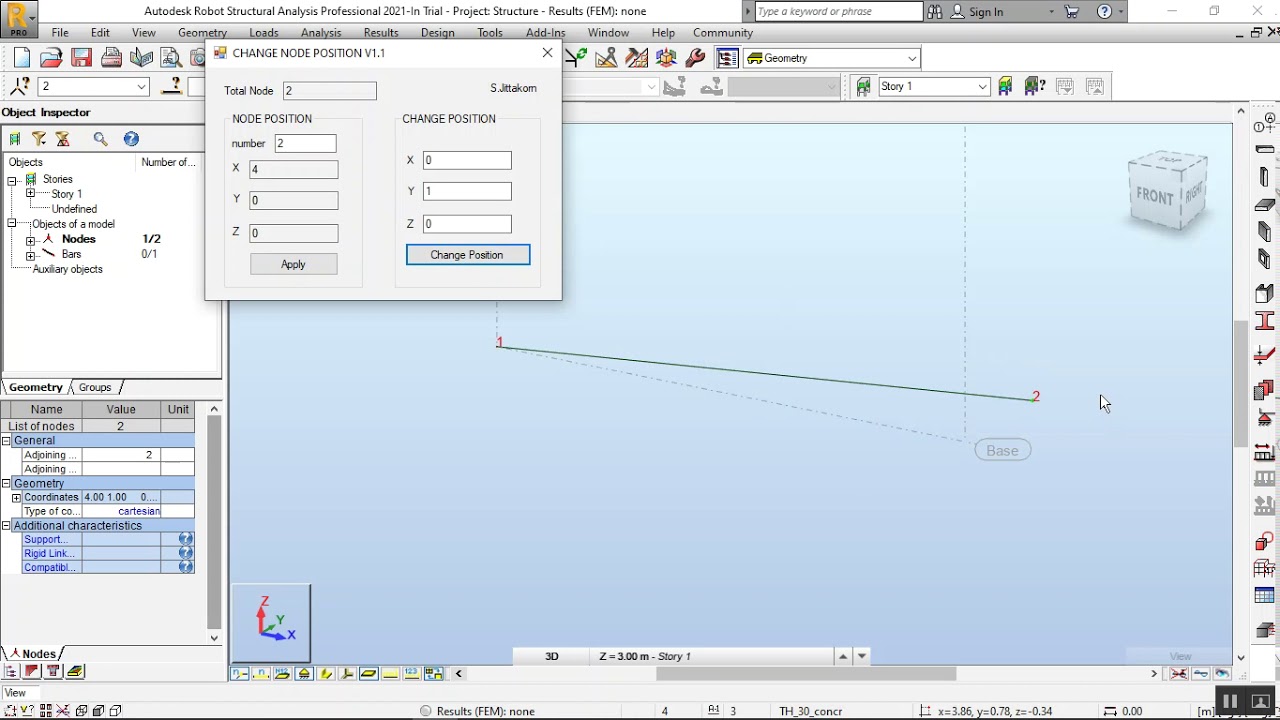Click the Change Position X input field
The width and height of the screenshot is (1280, 720).
(x=467, y=160)
